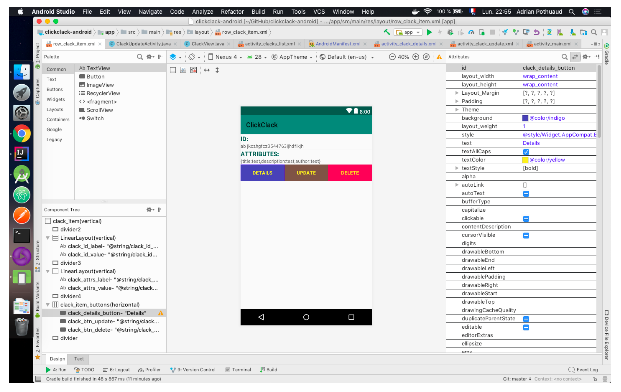Click the Spotlight search icon in menu bar
The image size is (621, 392).
[572, 12]
